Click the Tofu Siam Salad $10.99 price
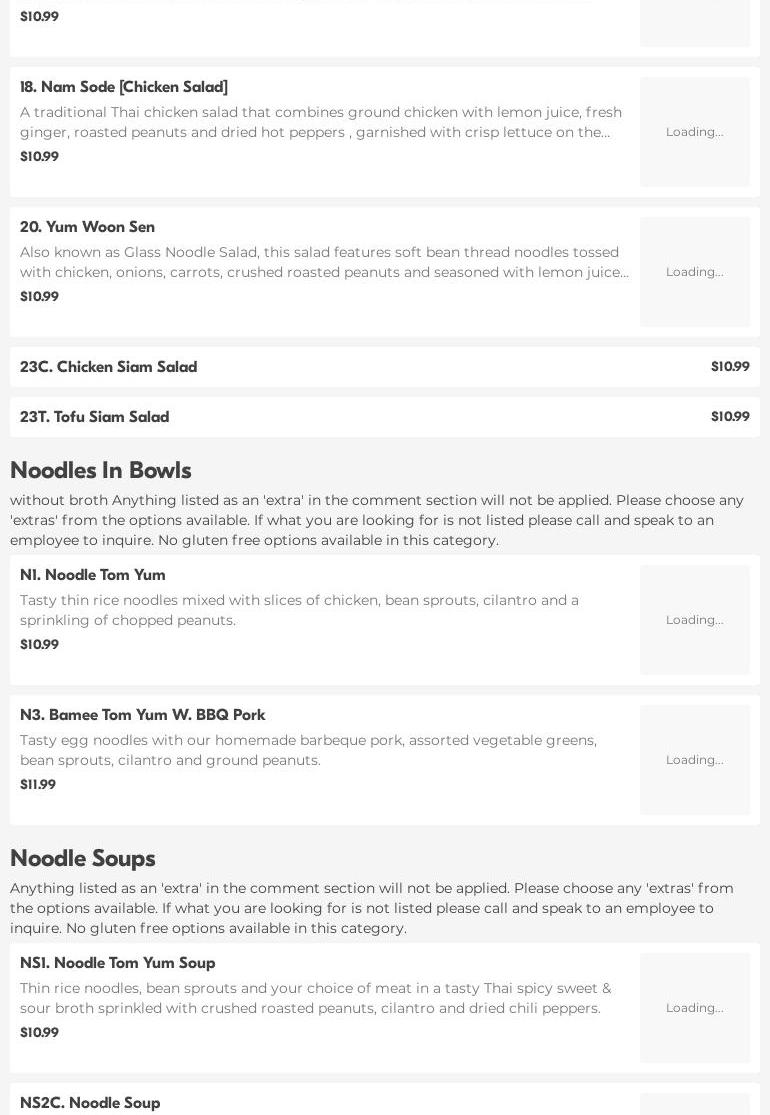770x1115 pixels. (x=729, y=417)
